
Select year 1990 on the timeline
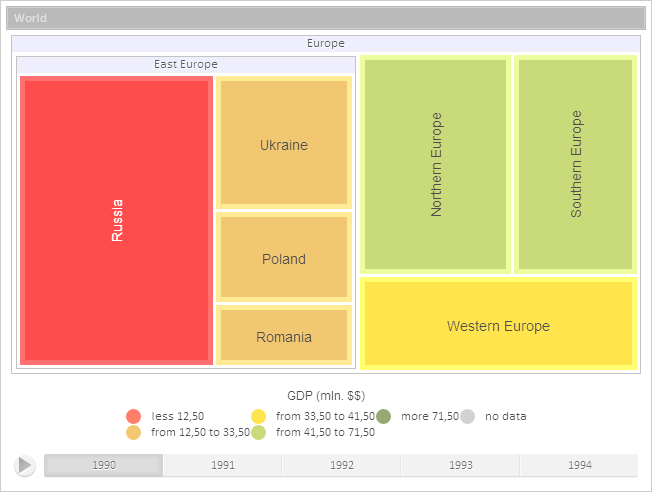click(104, 465)
